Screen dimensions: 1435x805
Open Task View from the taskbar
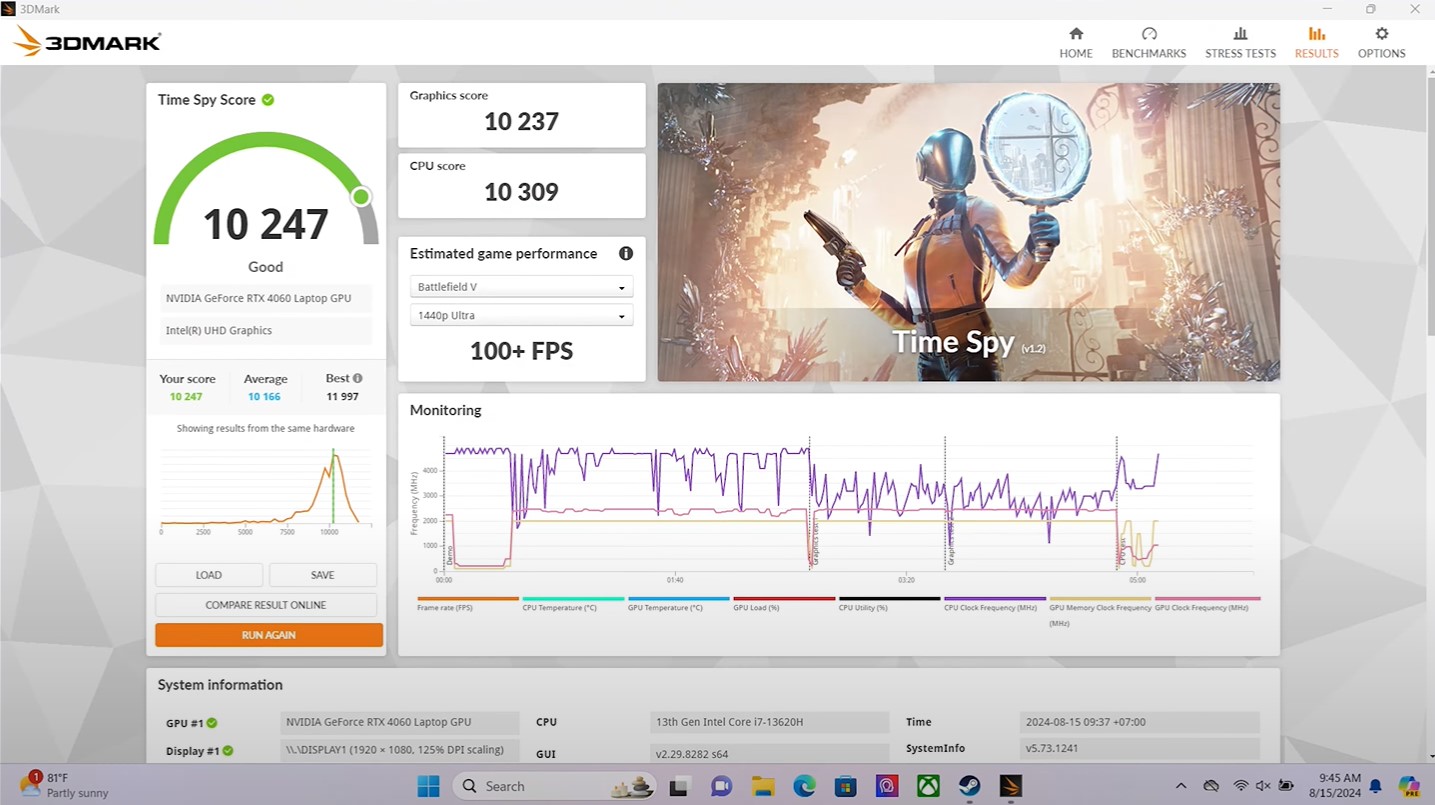(x=680, y=786)
